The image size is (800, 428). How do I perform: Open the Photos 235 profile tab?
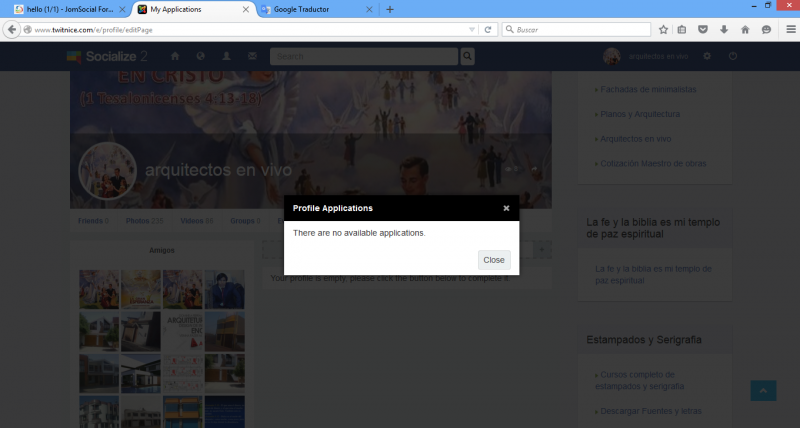coord(145,221)
